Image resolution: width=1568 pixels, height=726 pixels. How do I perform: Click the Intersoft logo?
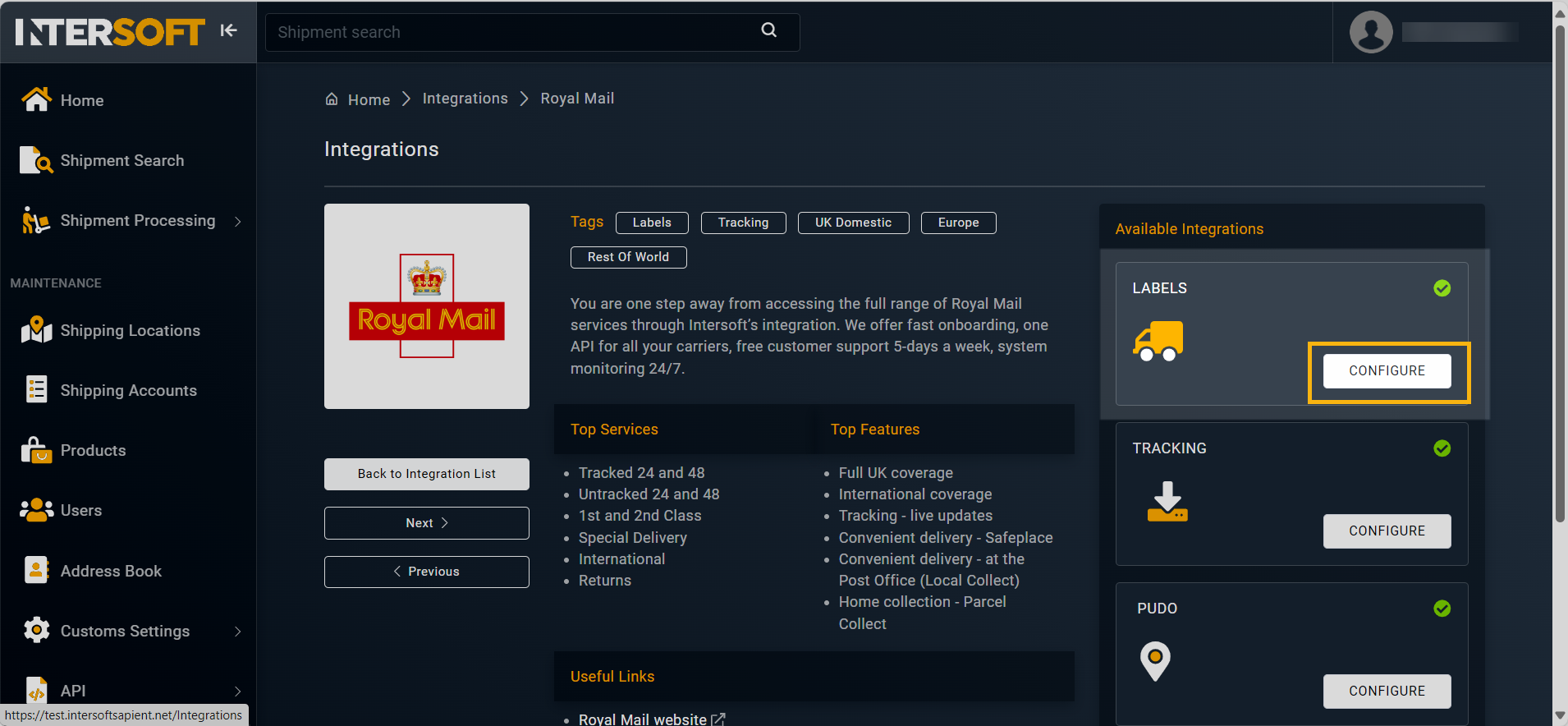(110, 32)
